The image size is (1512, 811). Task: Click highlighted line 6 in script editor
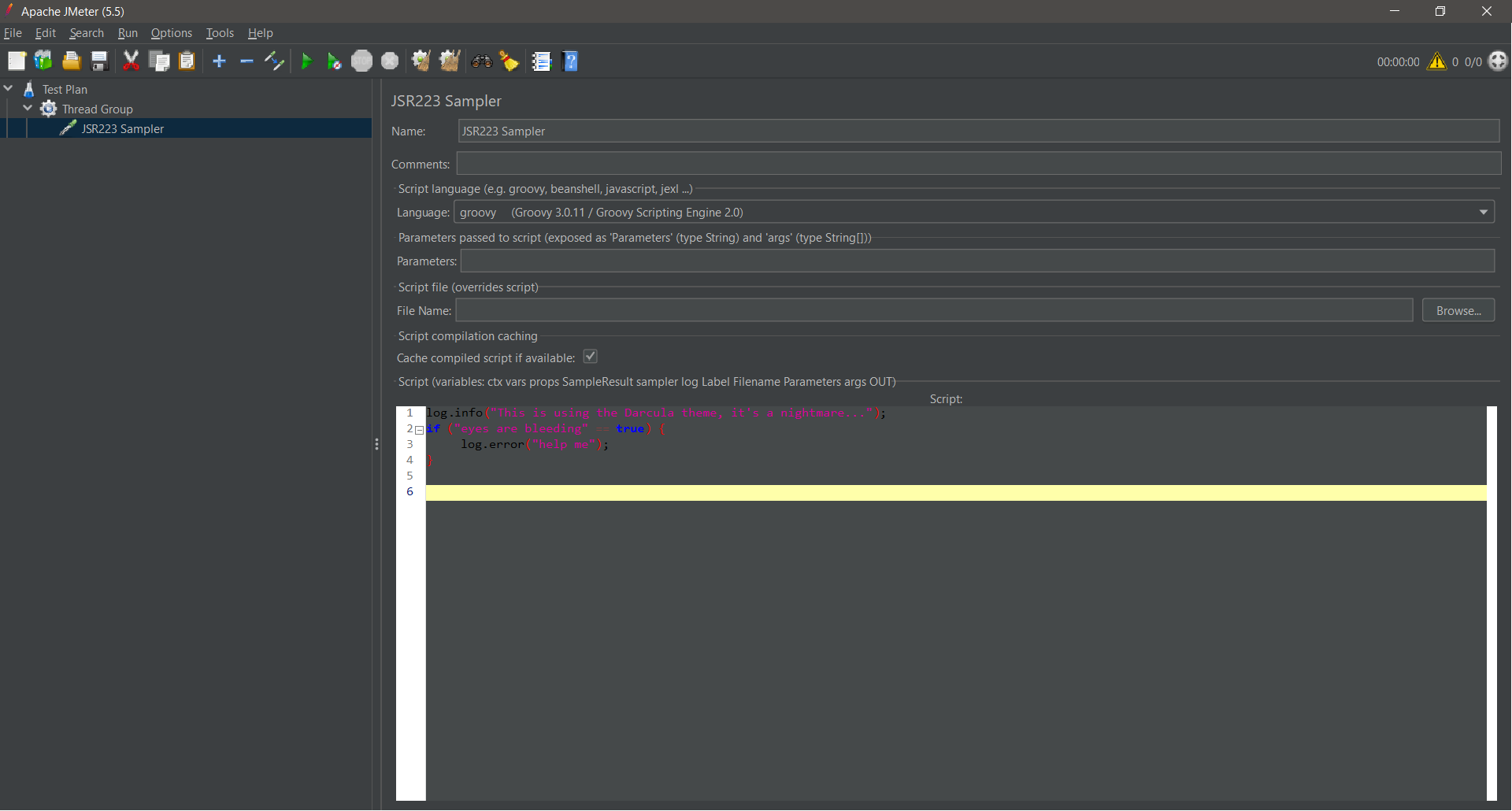click(x=956, y=492)
